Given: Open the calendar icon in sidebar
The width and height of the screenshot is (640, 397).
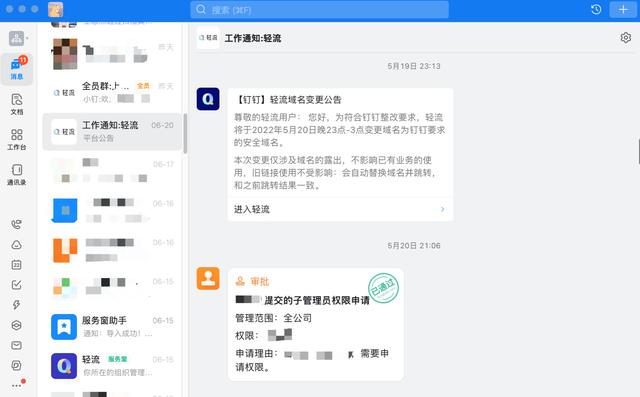Looking at the screenshot, I should click(x=16, y=265).
